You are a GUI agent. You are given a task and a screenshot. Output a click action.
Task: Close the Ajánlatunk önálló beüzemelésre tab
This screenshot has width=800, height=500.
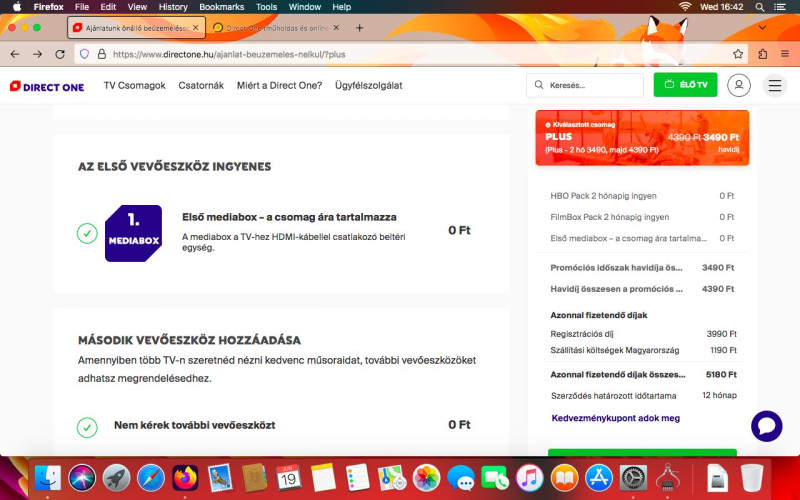(195, 28)
